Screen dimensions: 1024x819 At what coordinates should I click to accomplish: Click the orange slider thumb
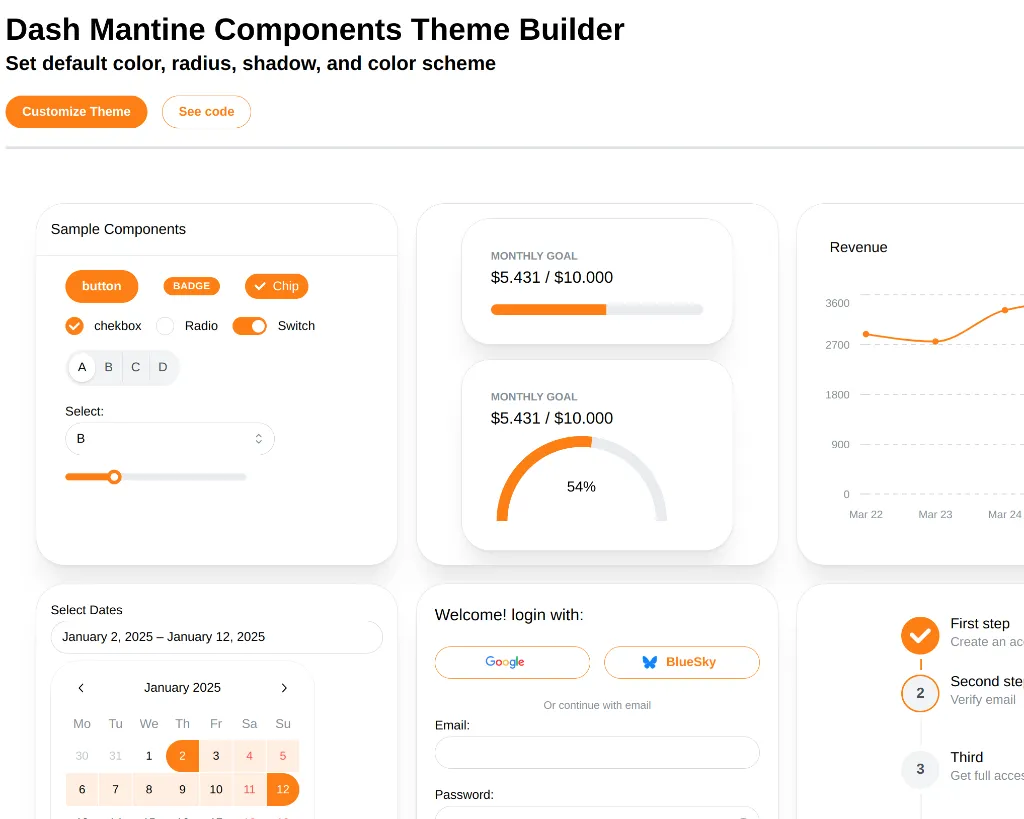(115, 477)
